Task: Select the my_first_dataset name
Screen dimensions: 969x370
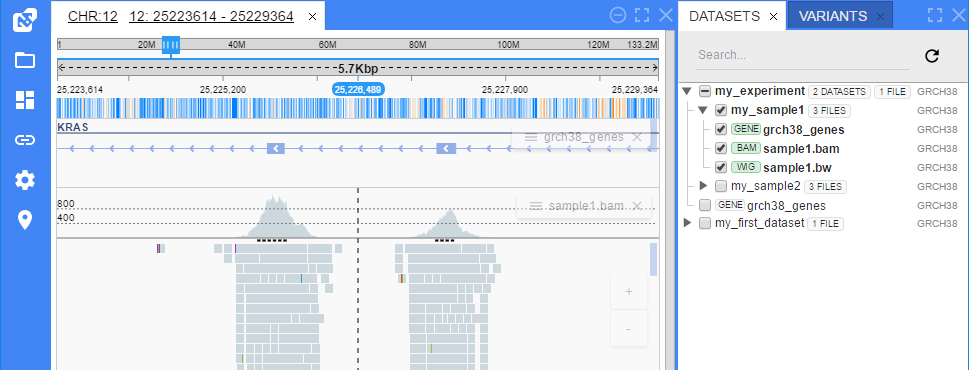Action: [x=760, y=224]
